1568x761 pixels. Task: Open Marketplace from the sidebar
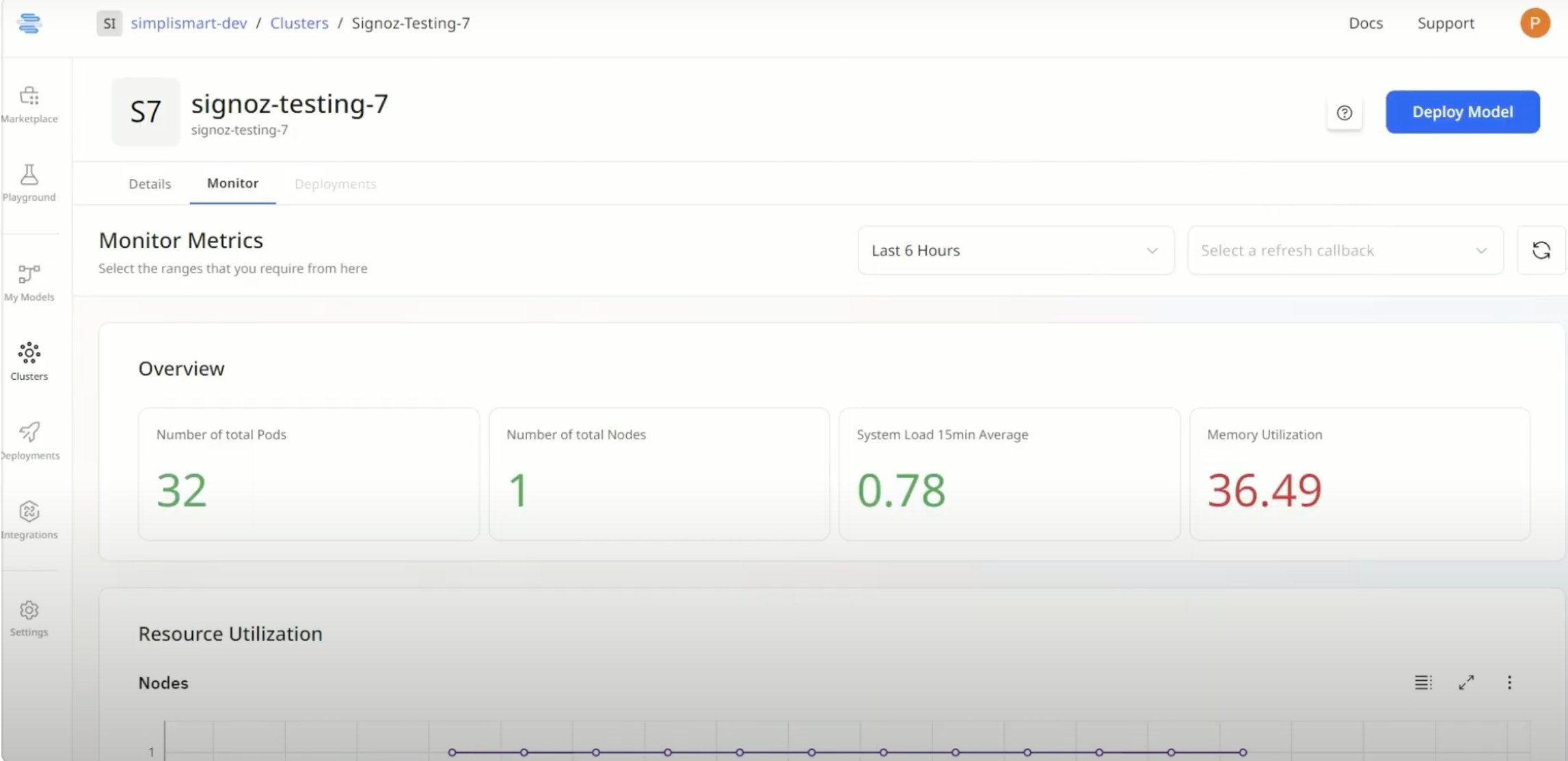tap(29, 104)
